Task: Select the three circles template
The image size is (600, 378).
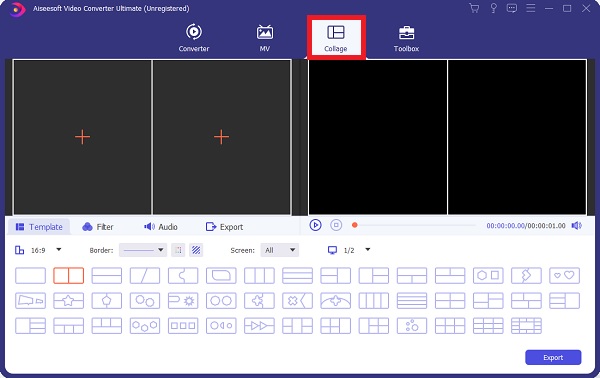Action: coord(145,326)
